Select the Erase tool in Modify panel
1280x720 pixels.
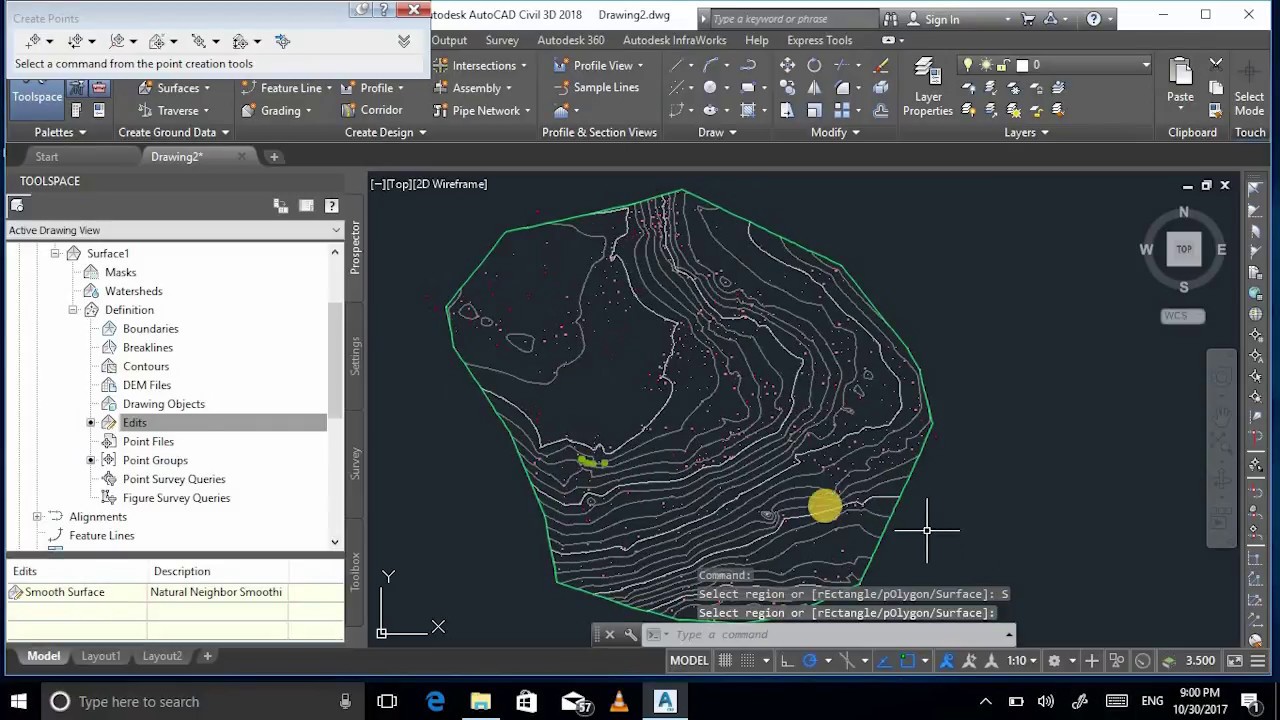880,66
